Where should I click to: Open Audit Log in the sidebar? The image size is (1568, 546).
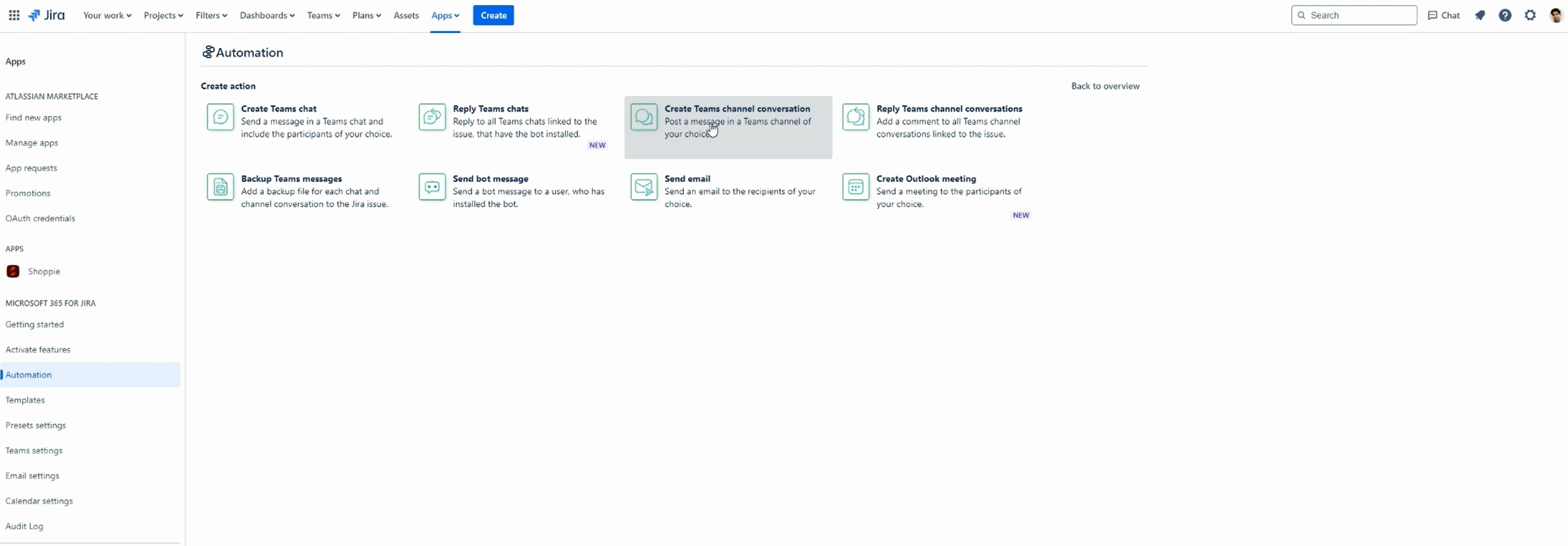(24, 526)
